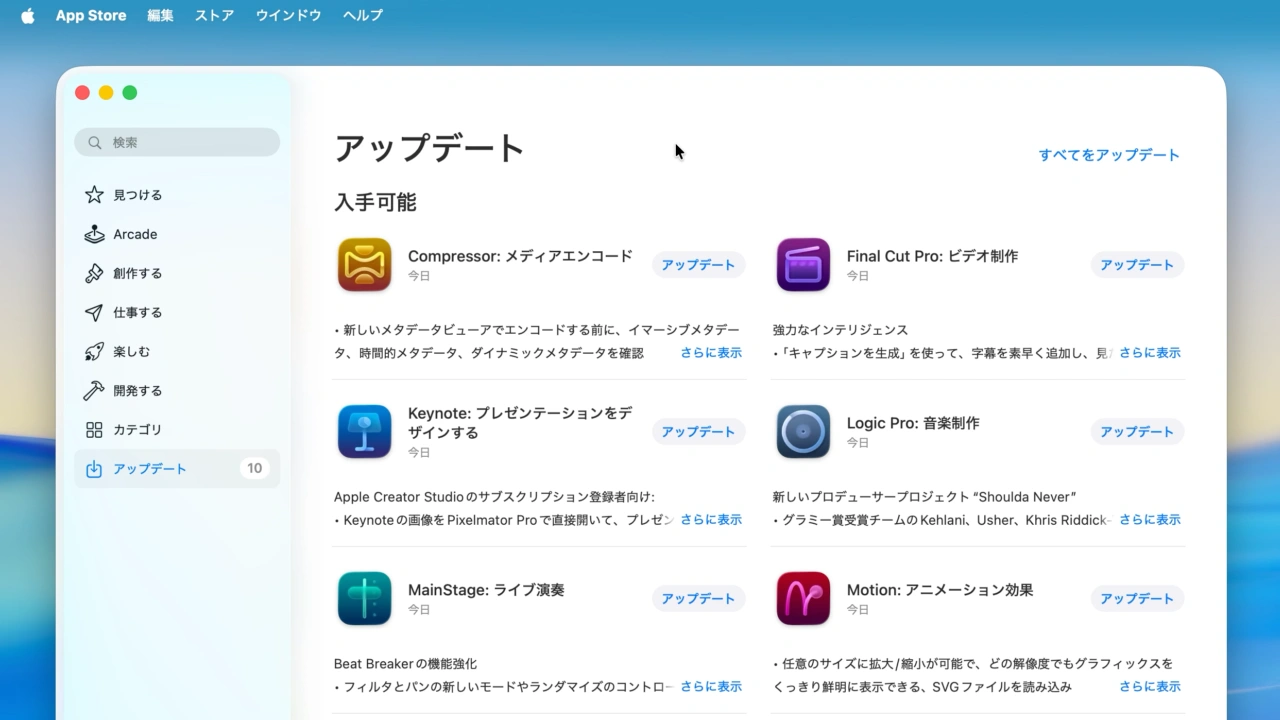
Task: Click the green zoom window button
Action: pos(130,93)
